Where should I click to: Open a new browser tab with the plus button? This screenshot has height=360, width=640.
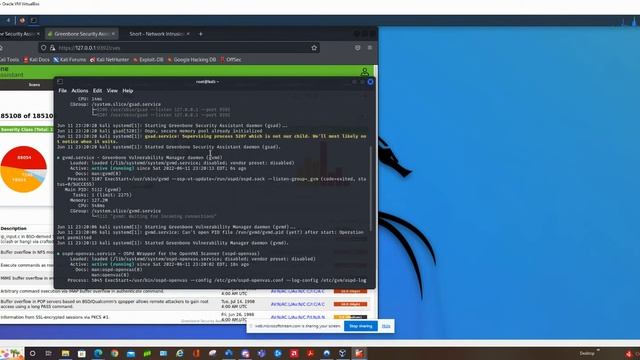point(200,34)
